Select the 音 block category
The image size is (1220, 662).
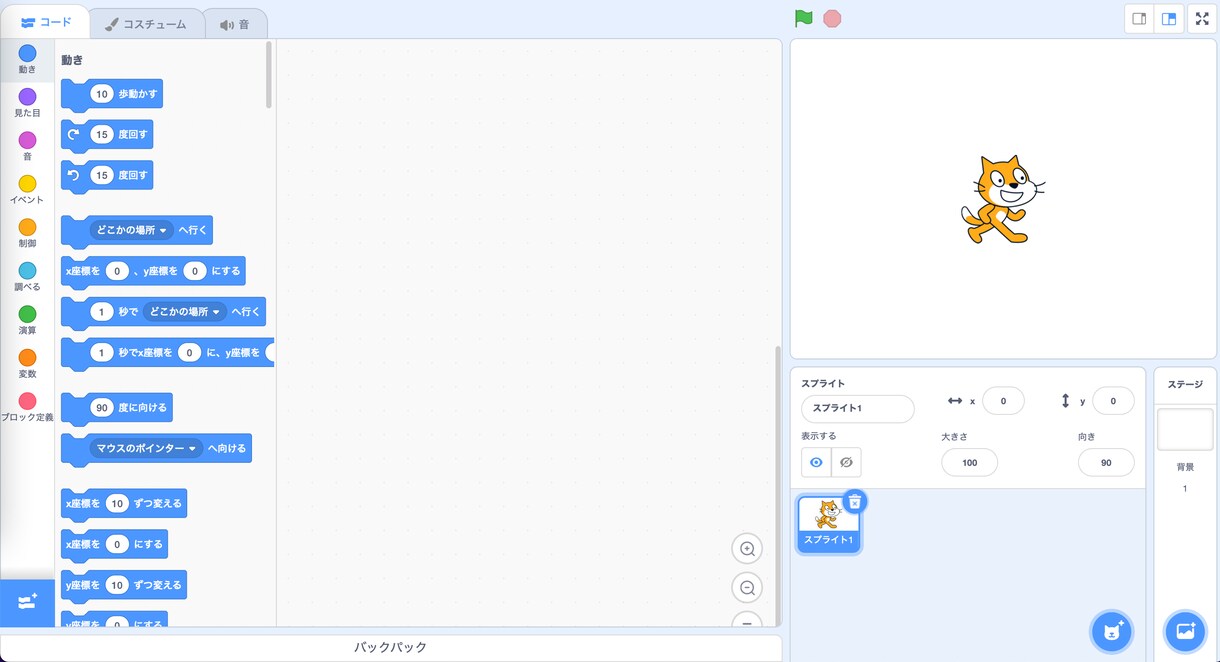[27, 147]
